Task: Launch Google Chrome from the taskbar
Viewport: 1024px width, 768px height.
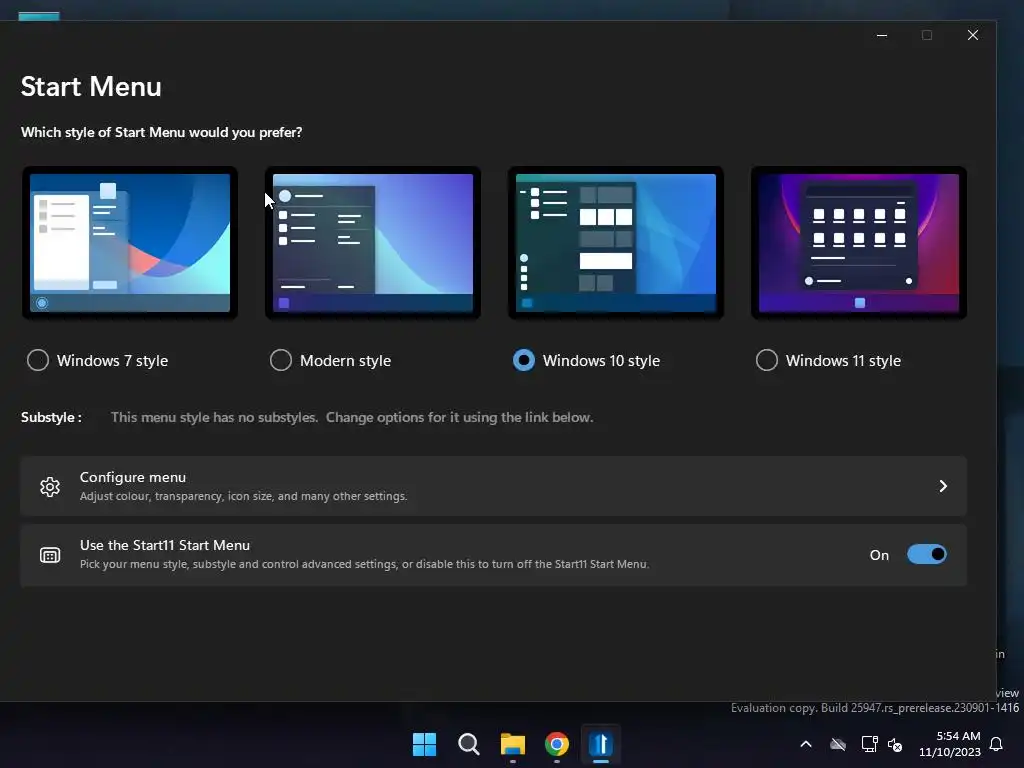Action: [556, 744]
